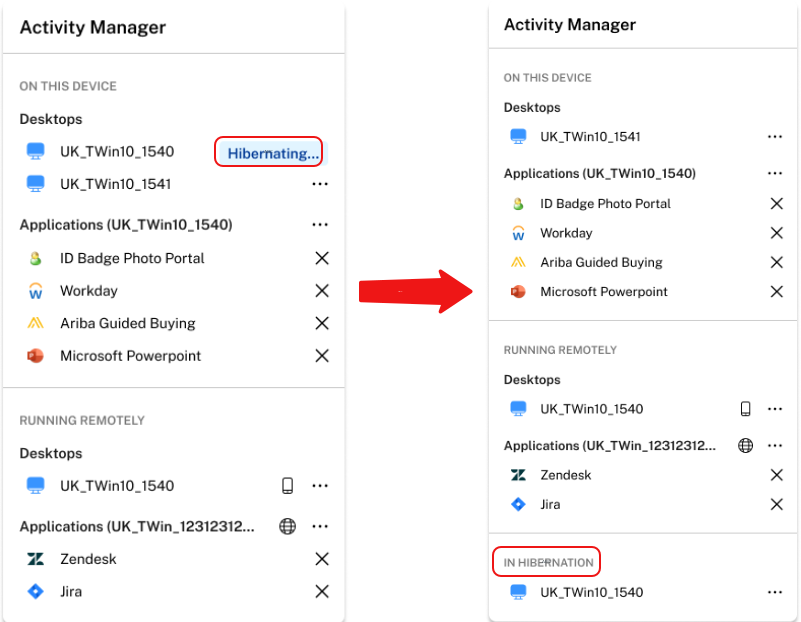Click the Jira icon in right panel

coord(518,504)
